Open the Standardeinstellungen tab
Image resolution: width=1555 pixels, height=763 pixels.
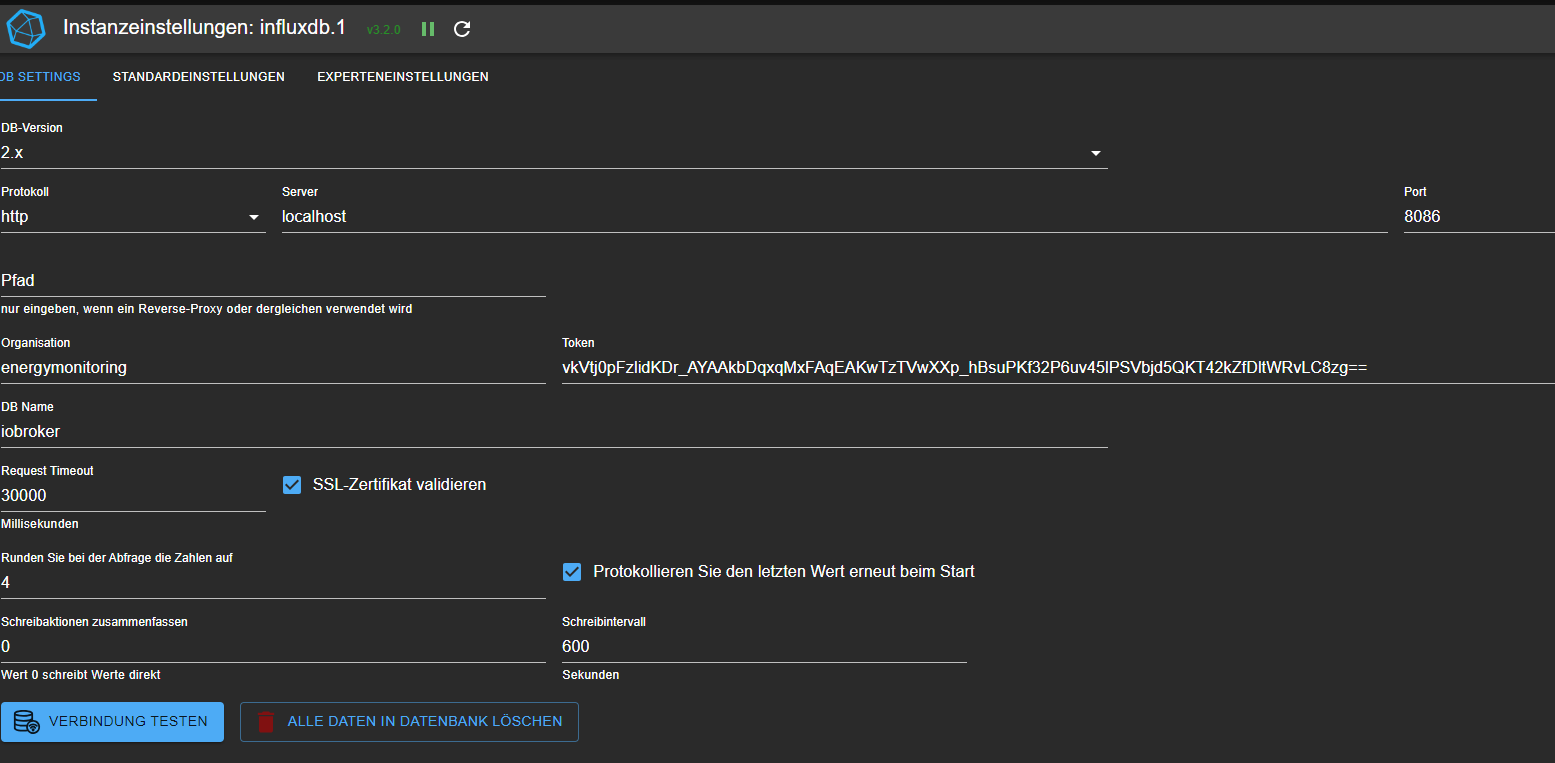[x=199, y=77]
